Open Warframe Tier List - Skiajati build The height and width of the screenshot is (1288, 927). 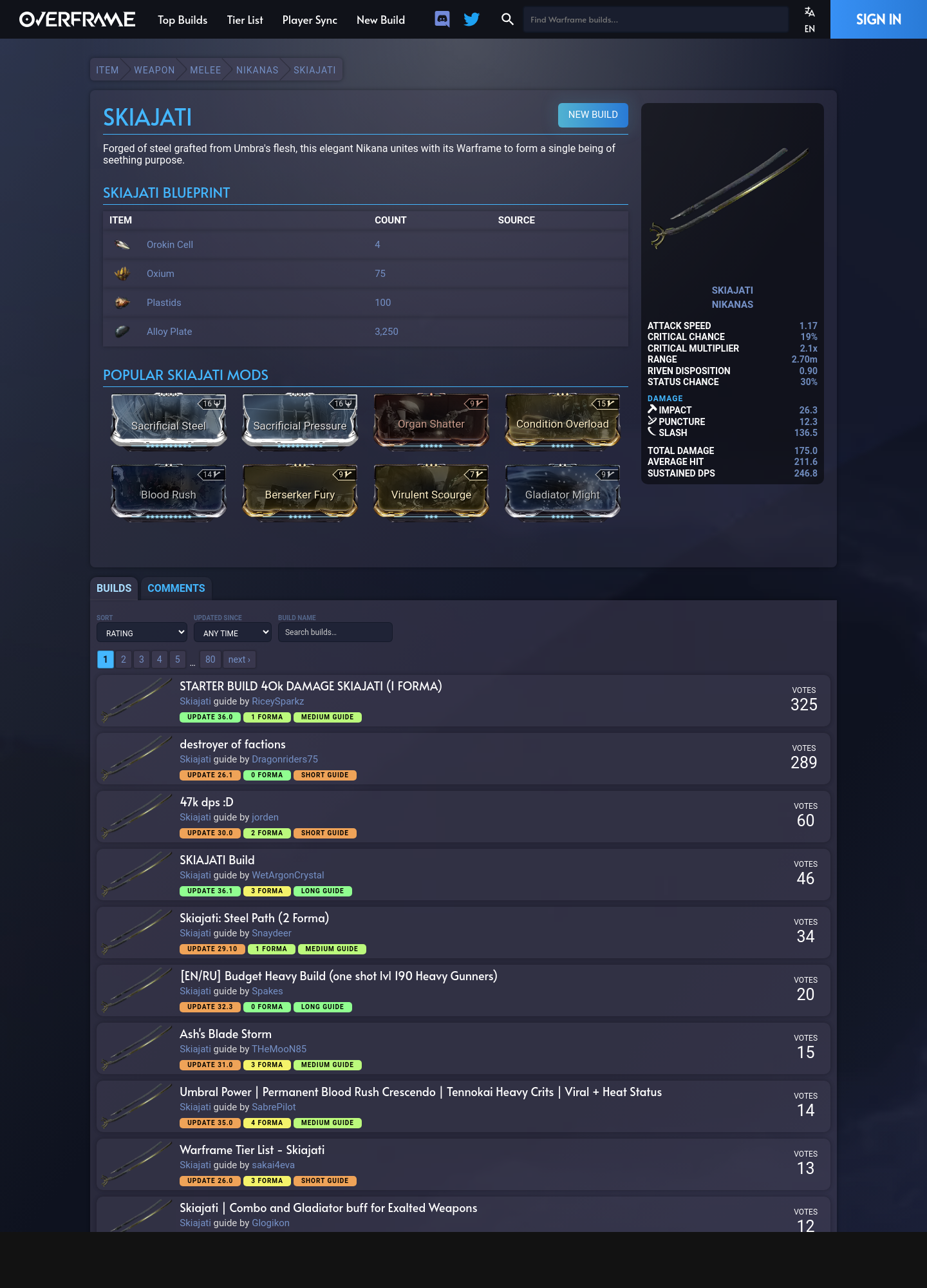click(x=252, y=1150)
